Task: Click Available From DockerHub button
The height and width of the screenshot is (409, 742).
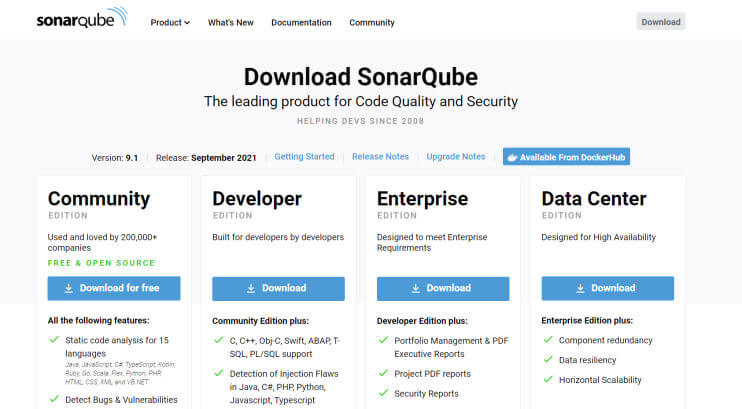Action: pos(566,157)
